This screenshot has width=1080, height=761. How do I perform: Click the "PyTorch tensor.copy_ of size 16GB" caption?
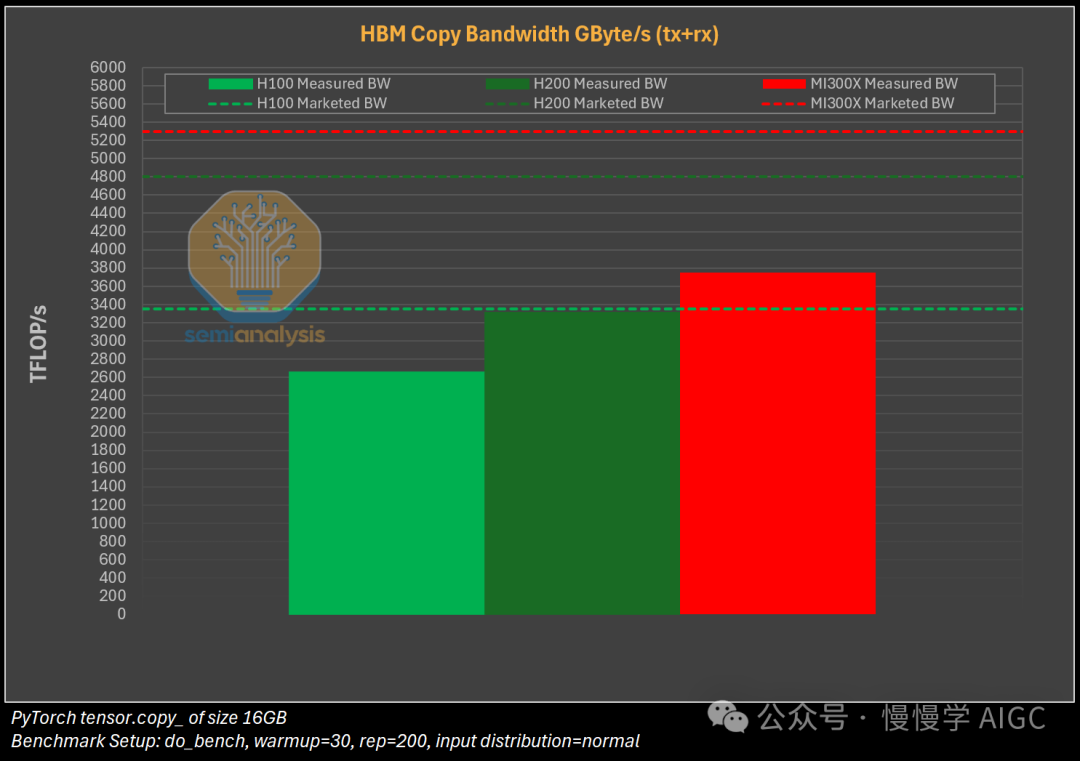click(149, 718)
